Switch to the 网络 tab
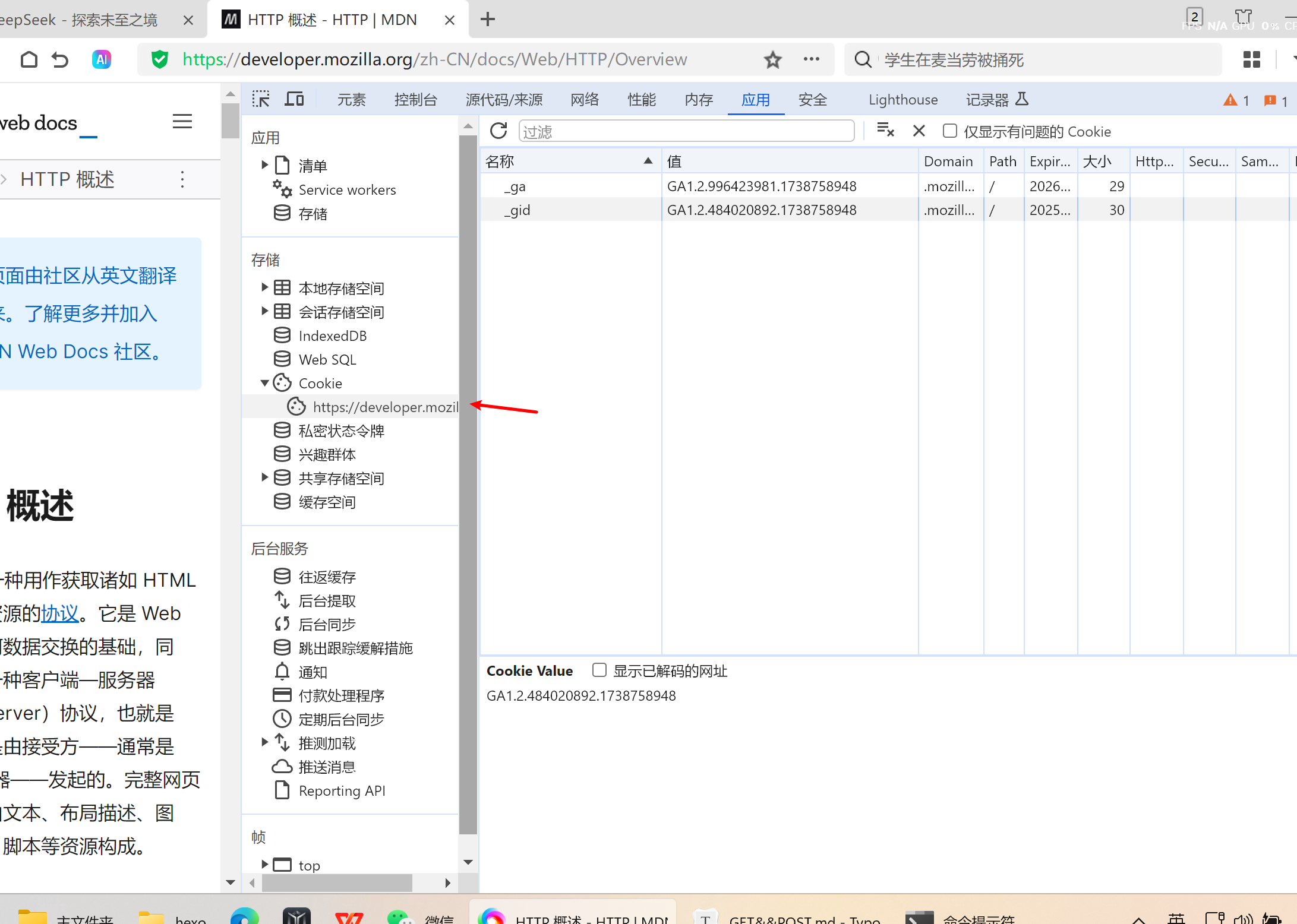The height and width of the screenshot is (924, 1297). (584, 100)
